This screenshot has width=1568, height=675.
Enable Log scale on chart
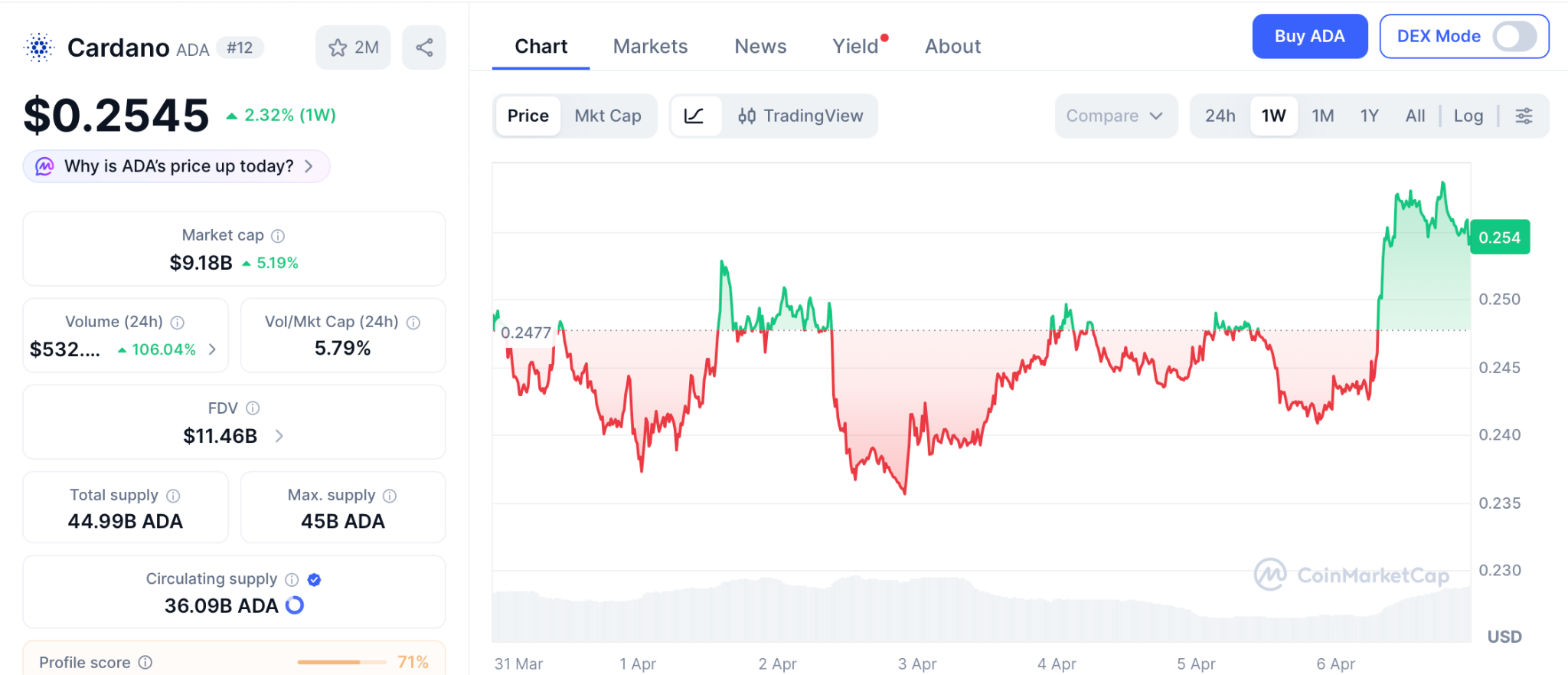(1468, 116)
